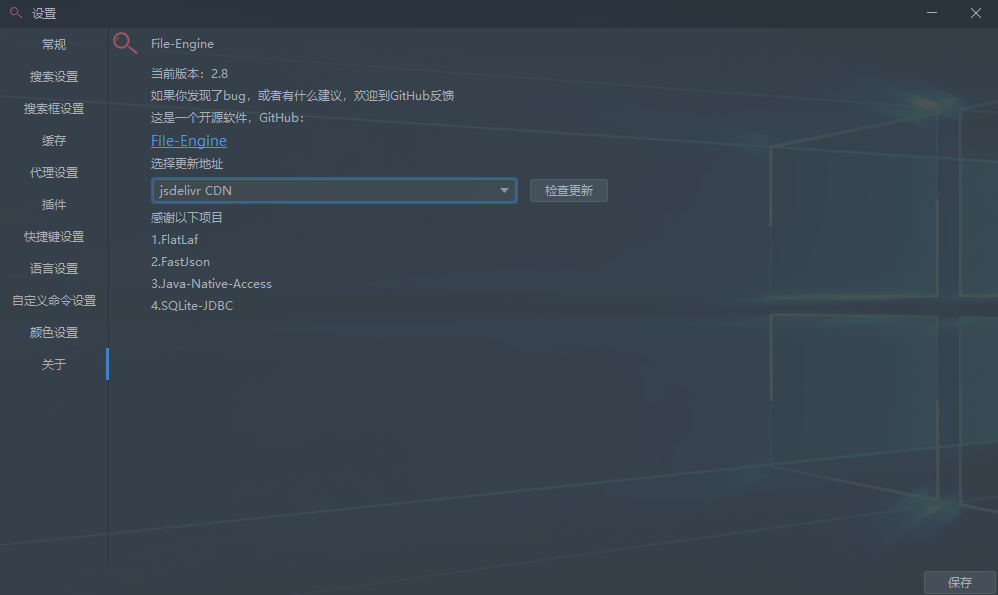Click the 当前版本：2.8 text
This screenshot has width=998, height=595.
[x=189, y=74]
